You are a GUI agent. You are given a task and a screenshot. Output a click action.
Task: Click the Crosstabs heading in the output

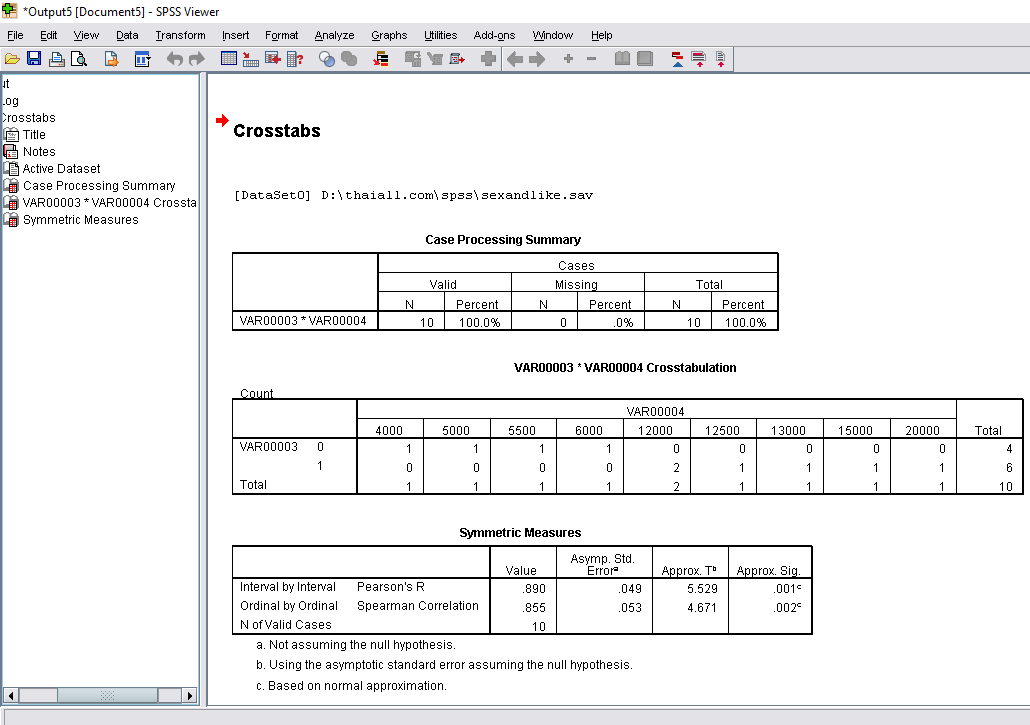276,131
